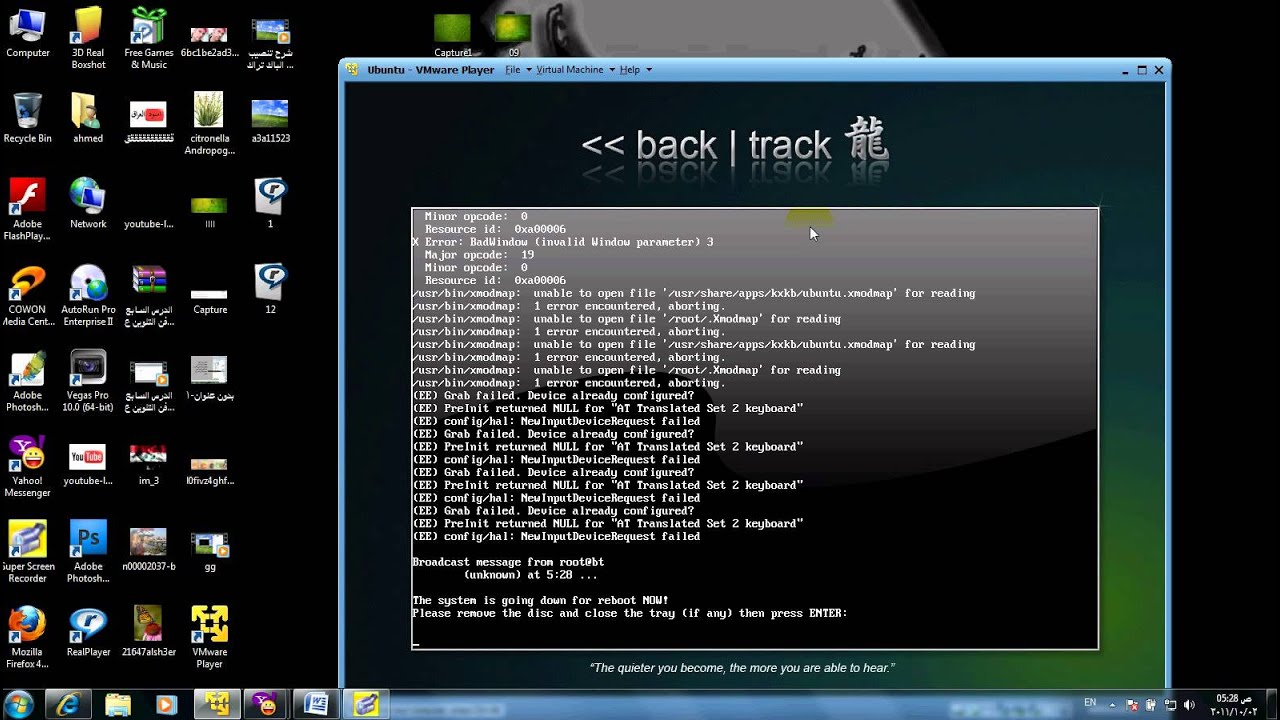Close the VMware Player window
Viewport: 1280px width, 720px height.
(1159, 70)
